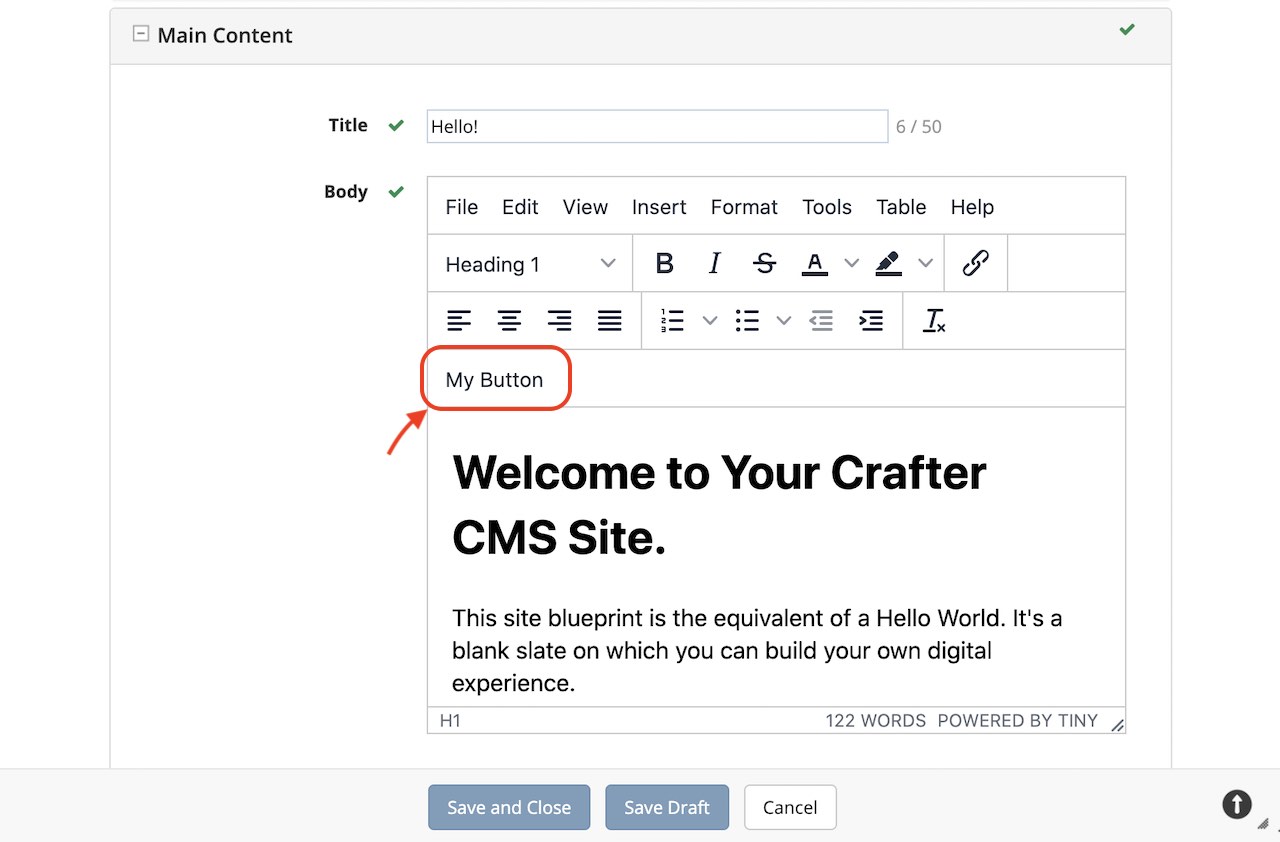Click the editor resize handle in the status bar

point(1117,724)
